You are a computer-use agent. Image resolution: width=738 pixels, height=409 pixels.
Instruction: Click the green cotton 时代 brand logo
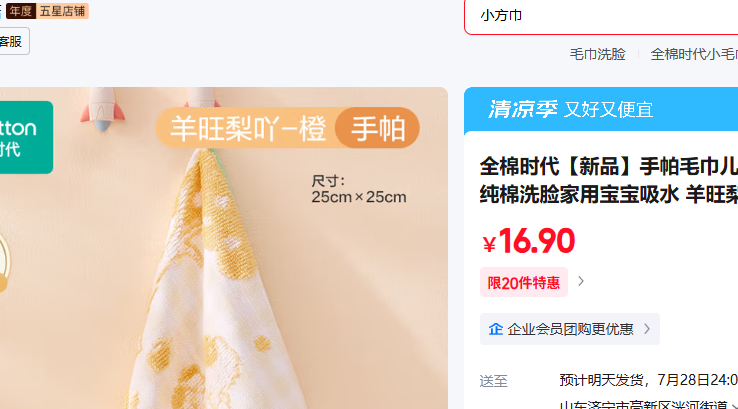pyautogui.click(x=26, y=137)
